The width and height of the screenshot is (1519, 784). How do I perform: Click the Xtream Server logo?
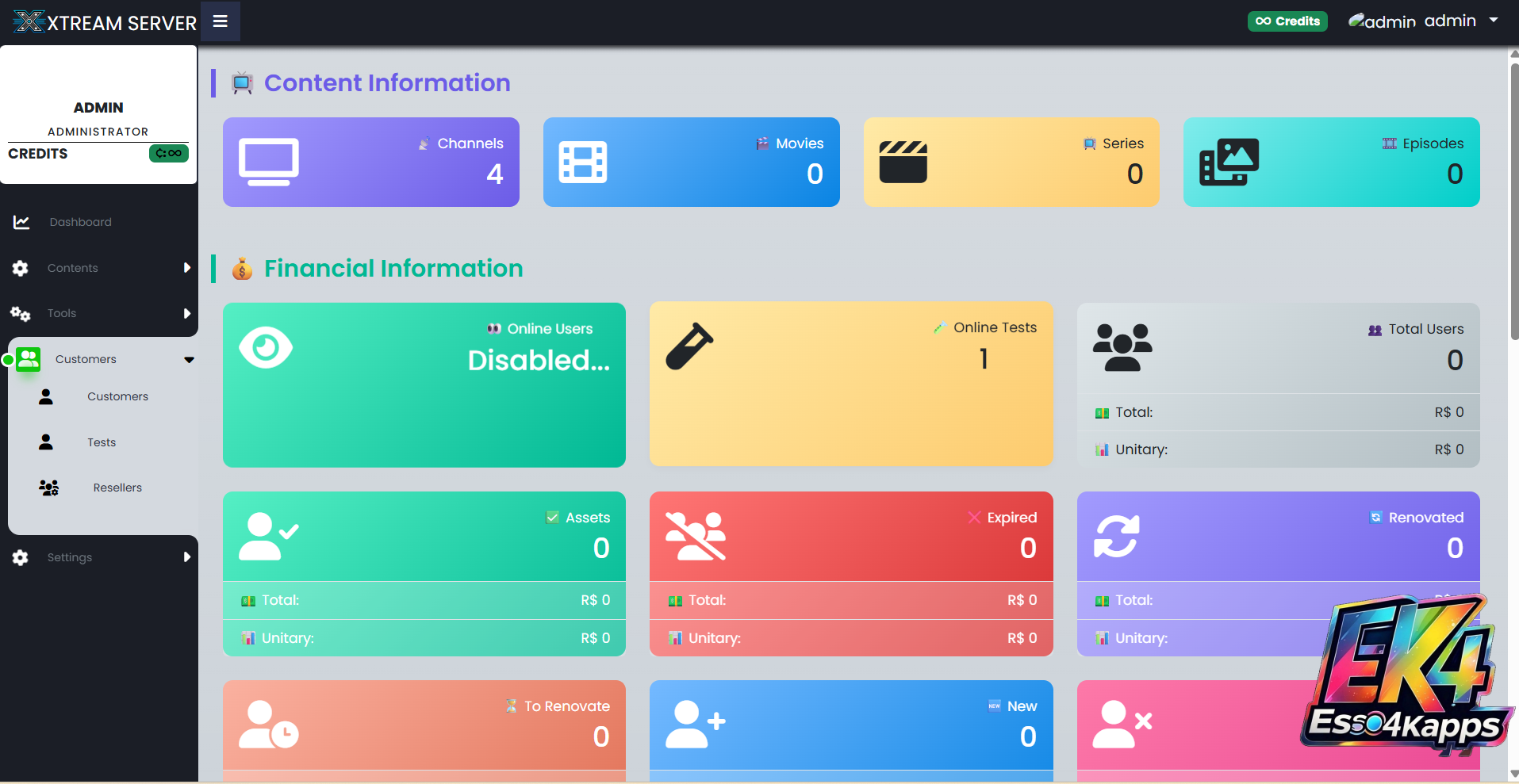pyautogui.click(x=105, y=22)
